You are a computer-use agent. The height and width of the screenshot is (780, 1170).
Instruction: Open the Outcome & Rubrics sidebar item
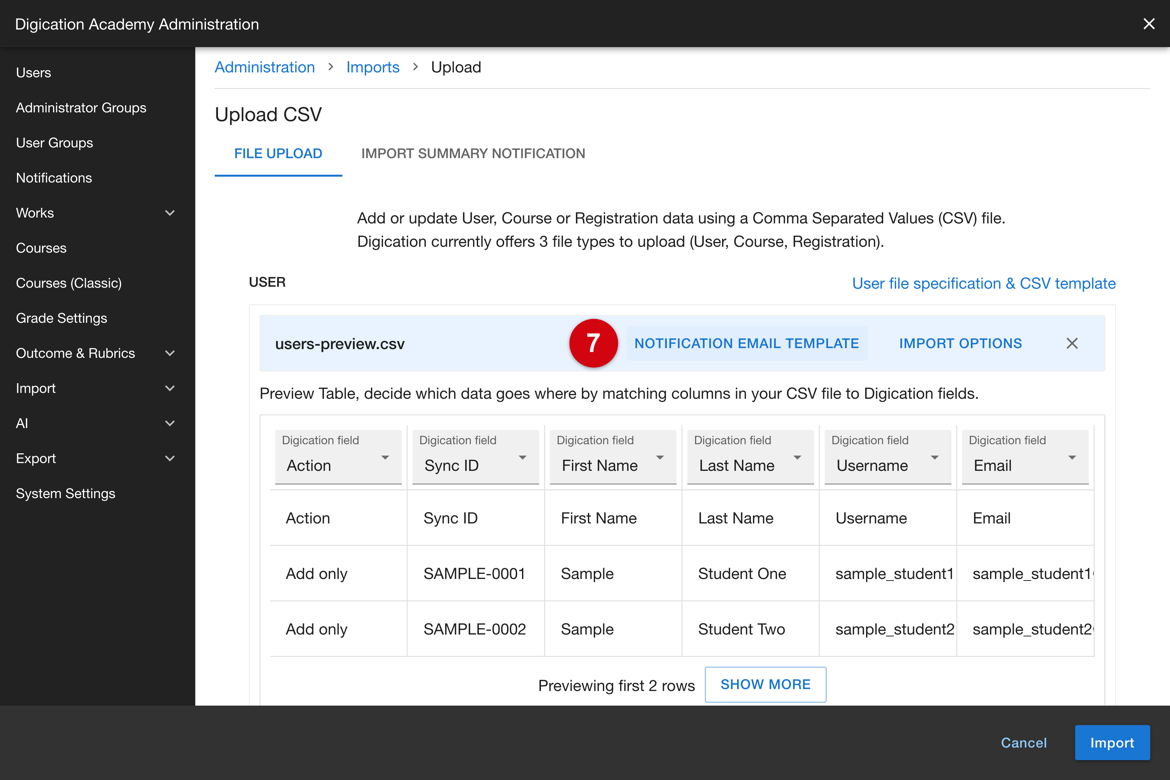point(75,353)
